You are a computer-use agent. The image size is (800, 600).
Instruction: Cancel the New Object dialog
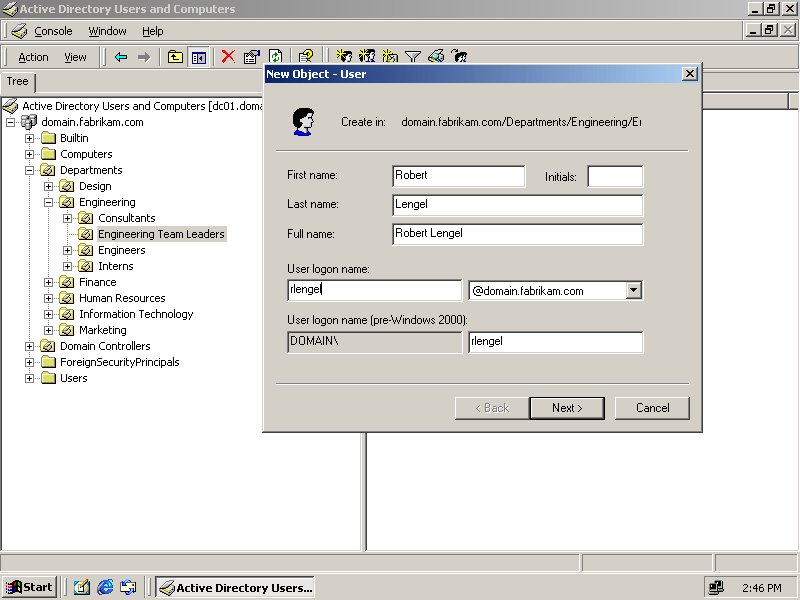click(x=652, y=408)
